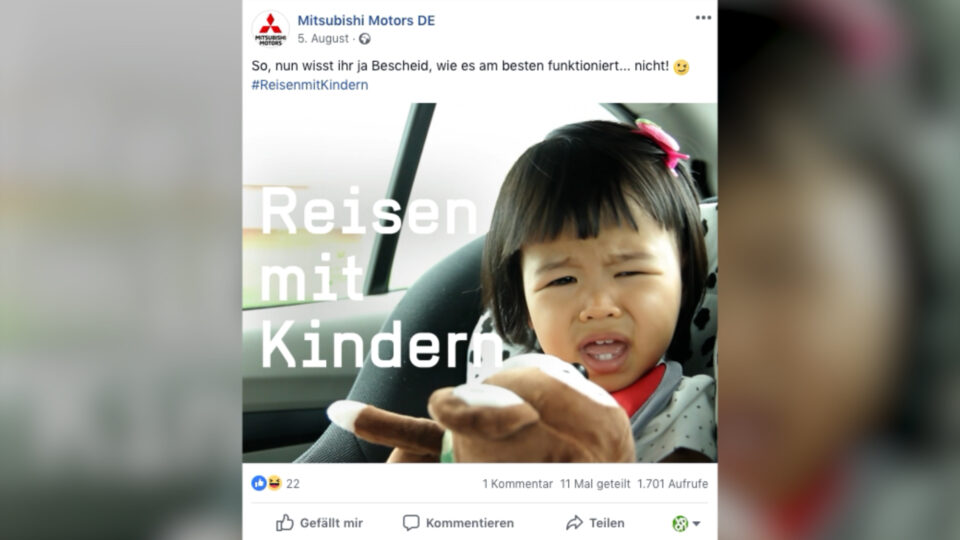Show the 1 Kommentar thread
This screenshot has height=540, width=960.
coord(517,484)
